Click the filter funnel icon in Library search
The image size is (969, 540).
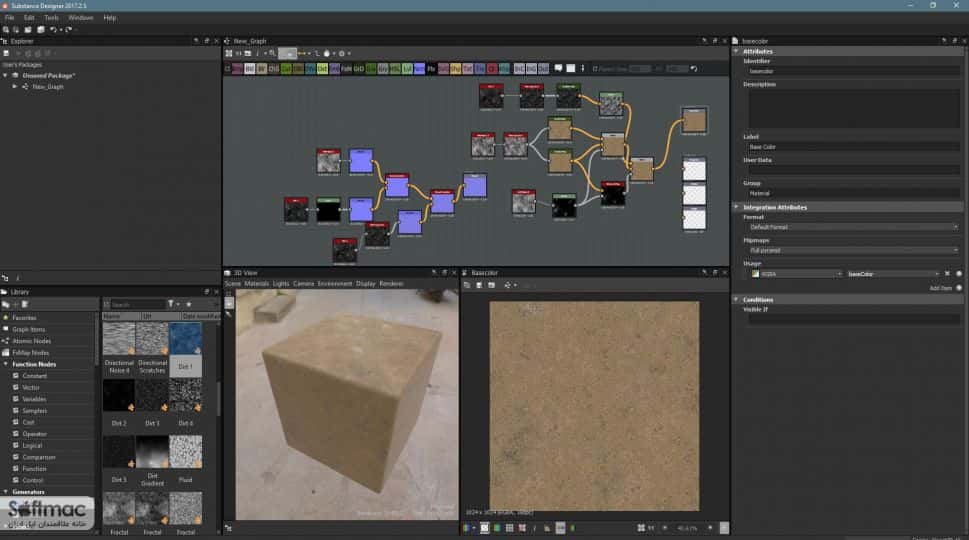(171, 304)
